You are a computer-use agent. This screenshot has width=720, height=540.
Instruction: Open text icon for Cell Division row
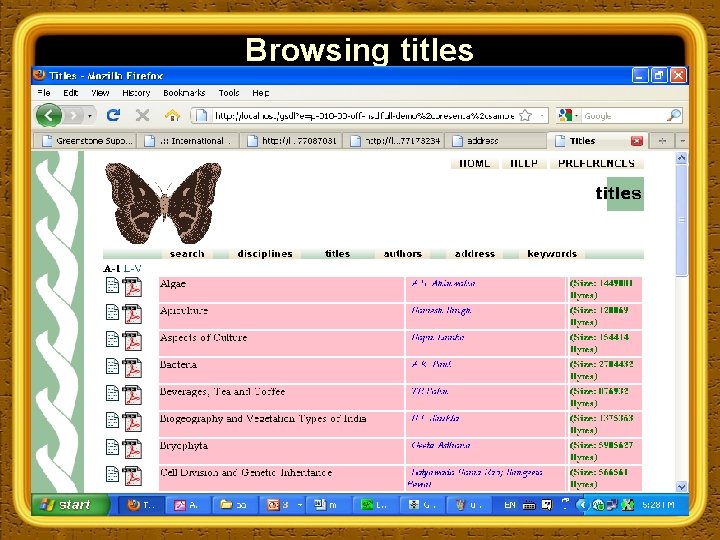pos(112,474)
